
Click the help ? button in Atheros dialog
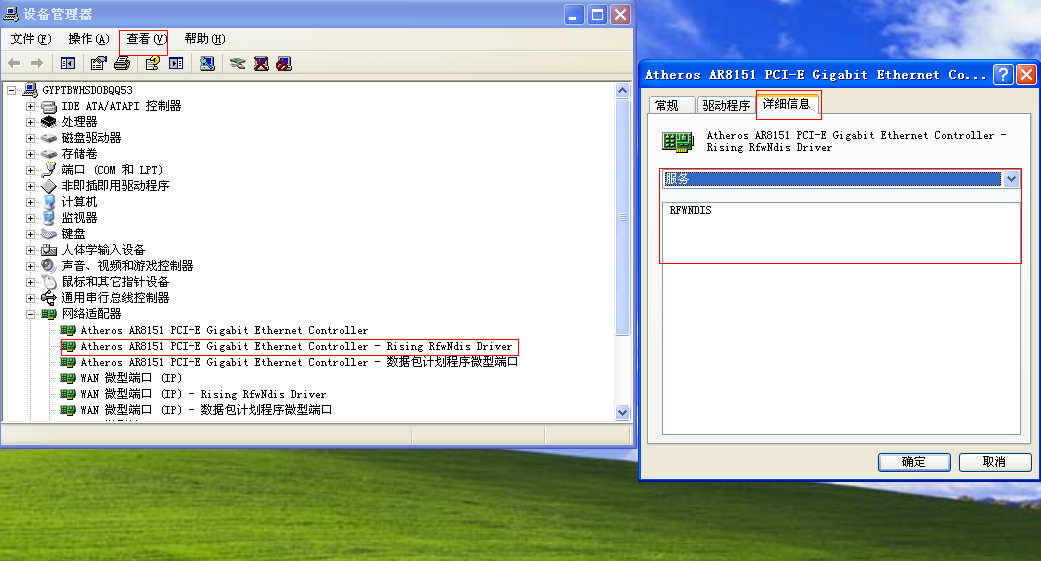coord(1003,74)
